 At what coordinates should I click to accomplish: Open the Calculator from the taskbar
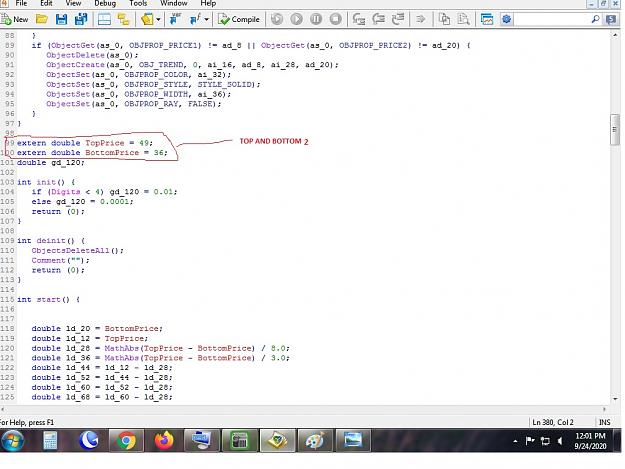pyautogui.click(x=50, y=441)
